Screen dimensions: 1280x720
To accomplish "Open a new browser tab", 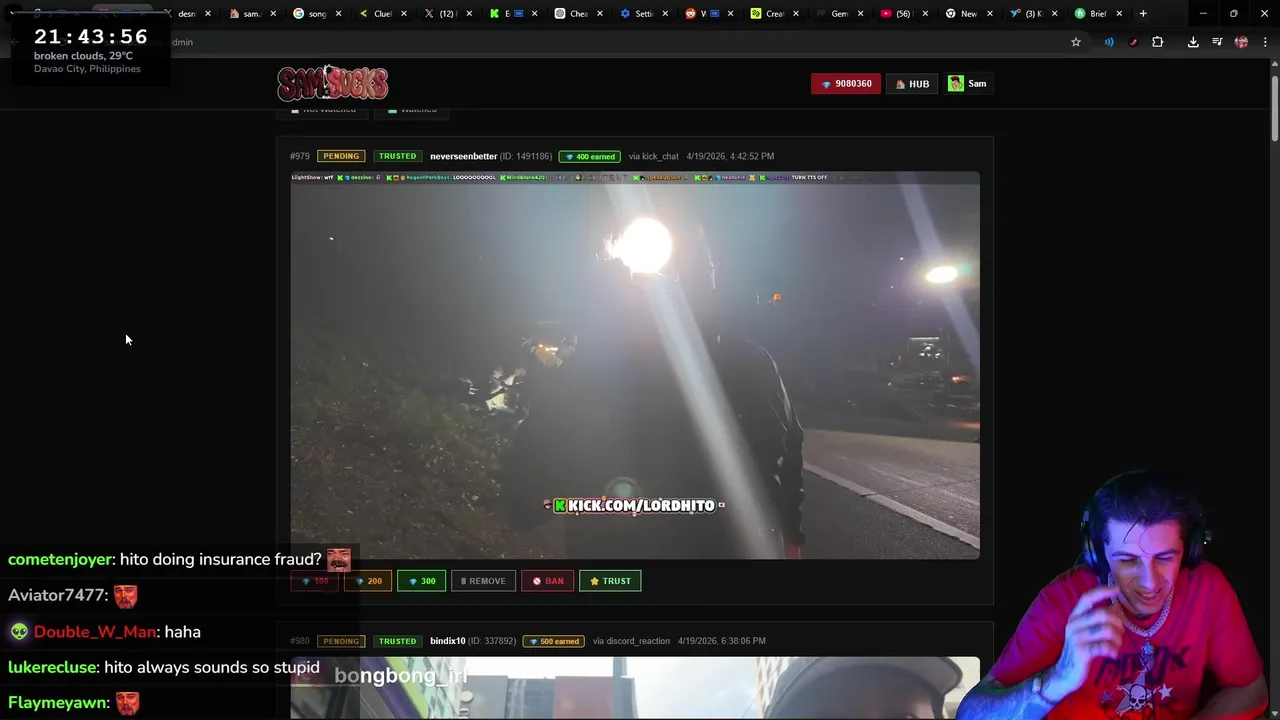I will click(1143, 14).
